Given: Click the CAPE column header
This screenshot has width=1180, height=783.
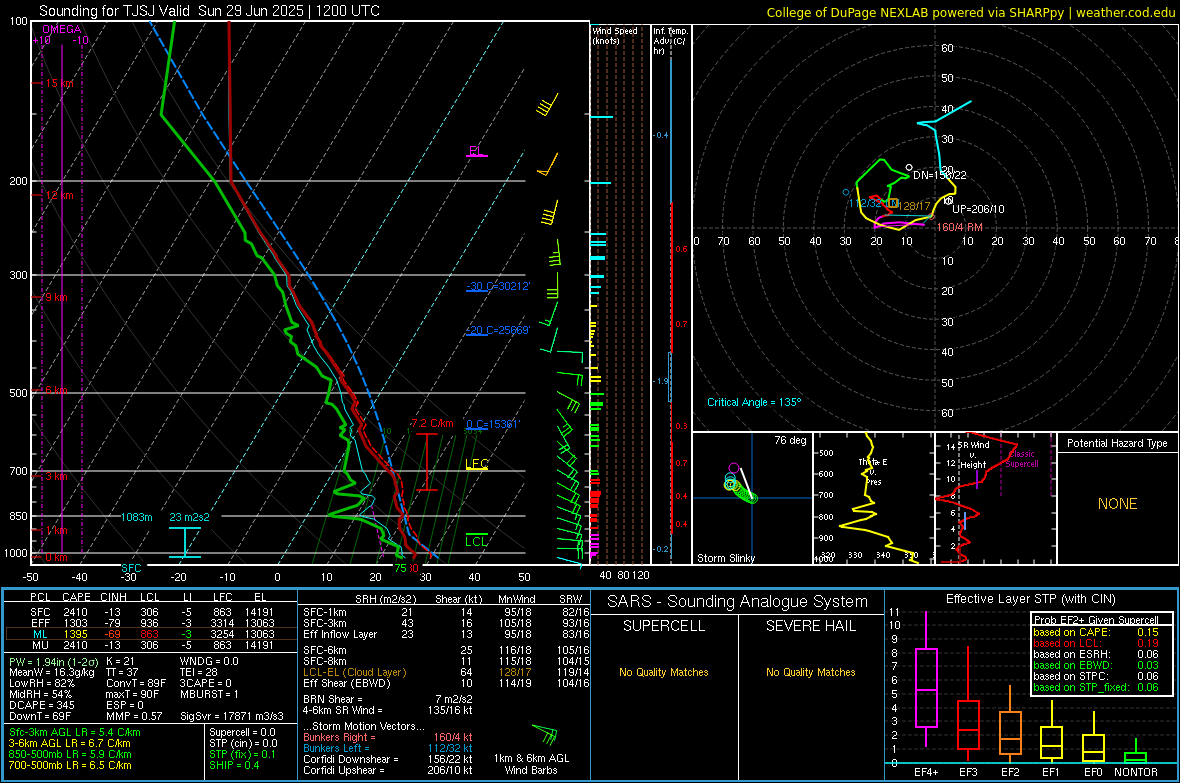Looking at the screenshot, I should (76, 597).
